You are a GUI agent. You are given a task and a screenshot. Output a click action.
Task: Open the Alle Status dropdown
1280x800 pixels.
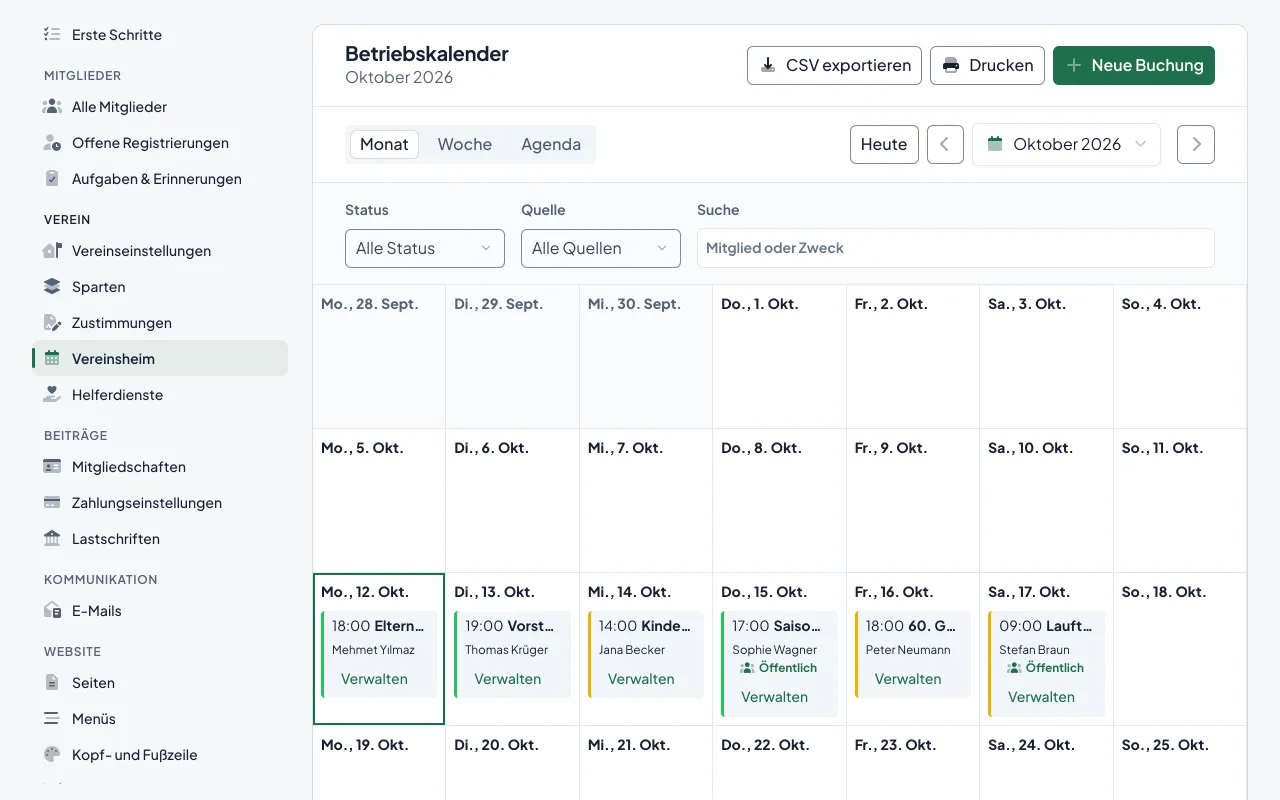(425, 248)
